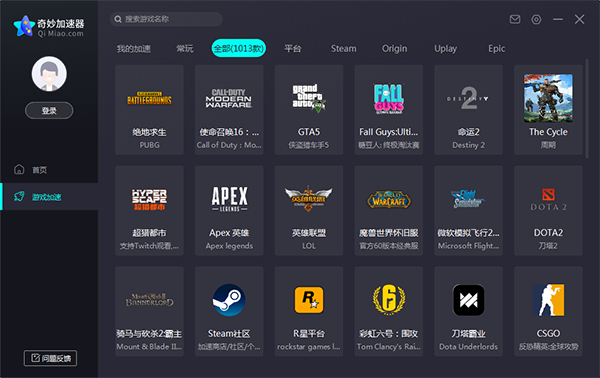Select the 全部(1013款) tab
This screenshot has height=378, width=600.
pyautogui.click(x=238, y=48)
